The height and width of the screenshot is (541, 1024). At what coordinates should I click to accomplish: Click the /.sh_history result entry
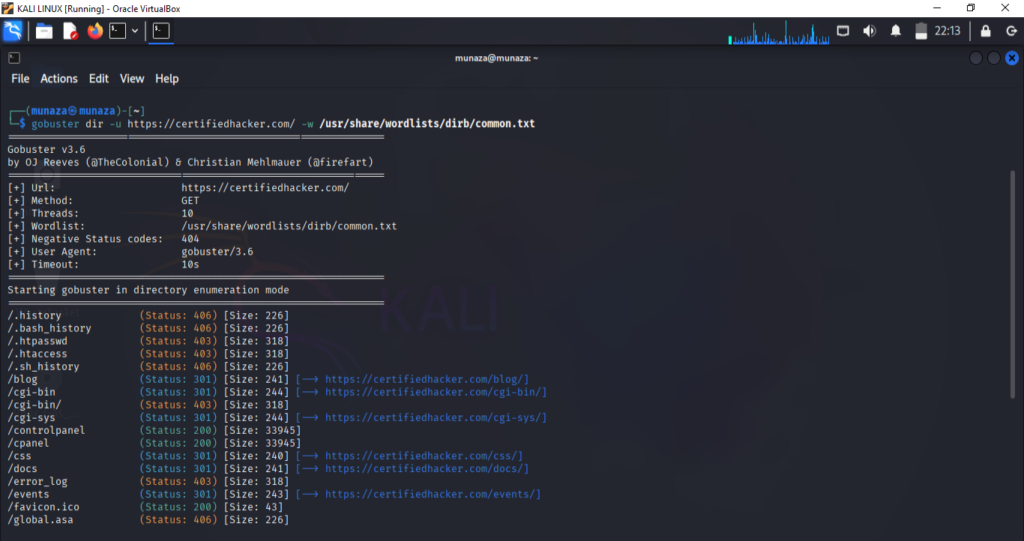(43, 367)
